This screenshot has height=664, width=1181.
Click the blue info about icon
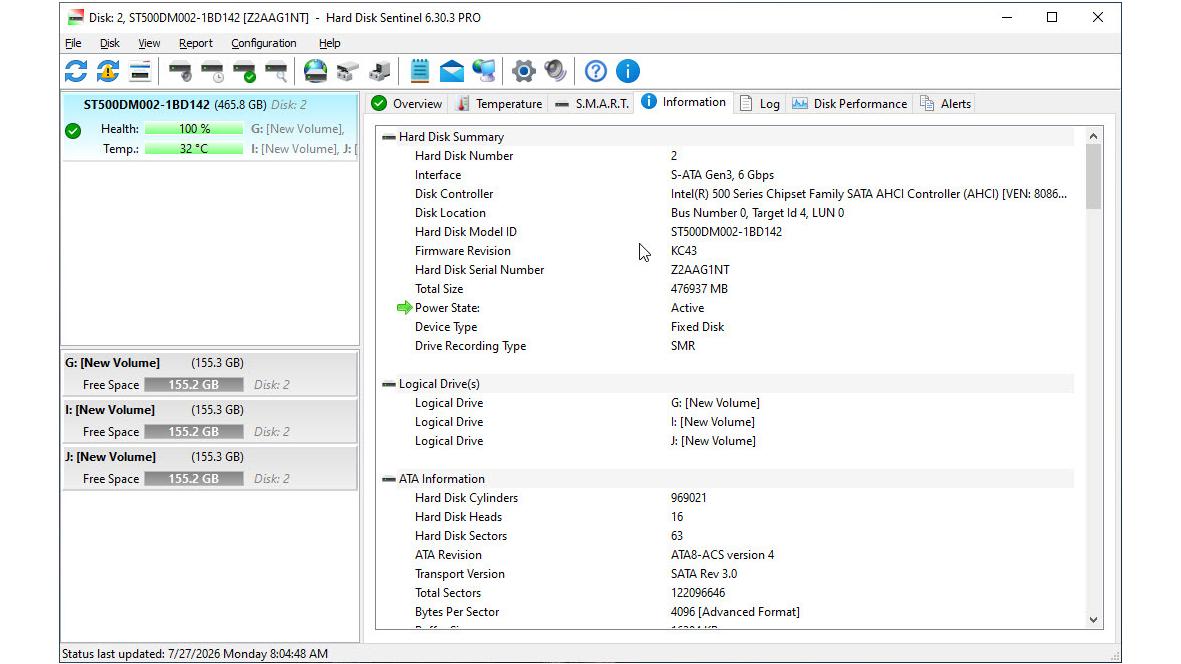(627, 72)
